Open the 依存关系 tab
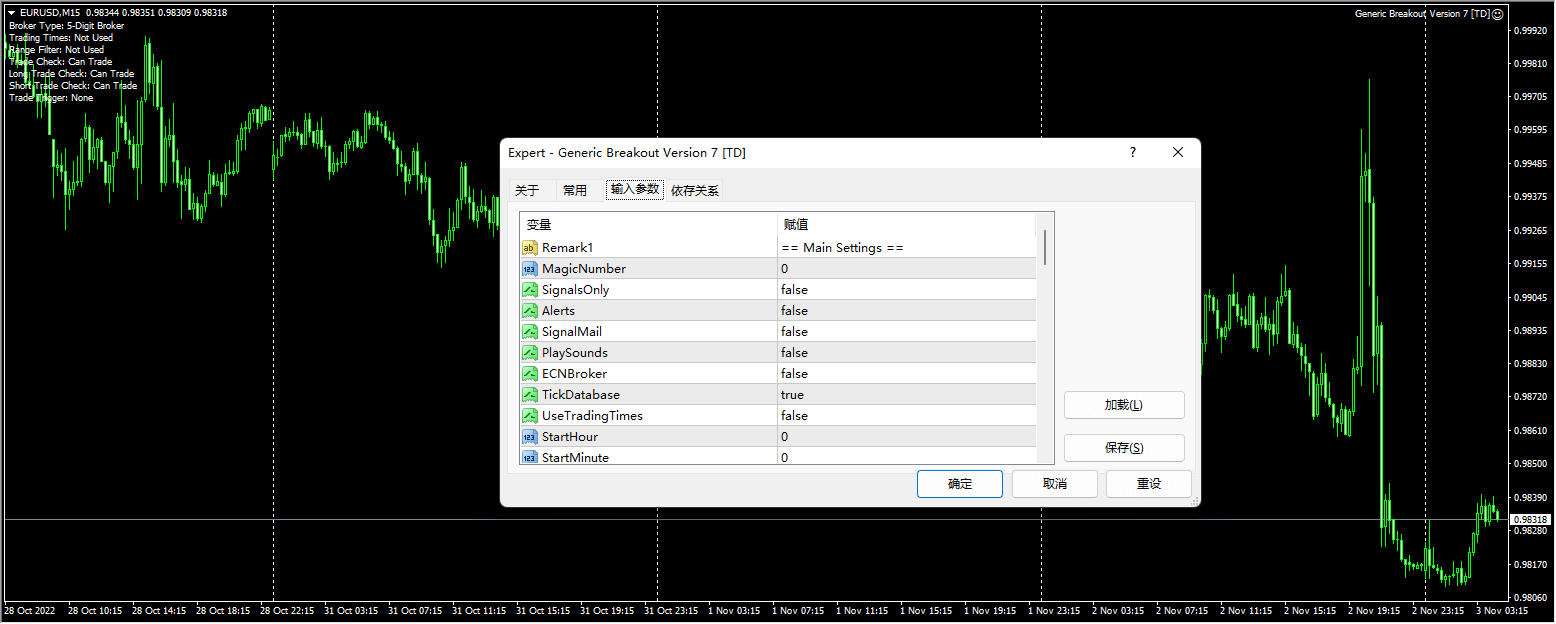Viewport: 1556px width, 624px height. [695, 190]
